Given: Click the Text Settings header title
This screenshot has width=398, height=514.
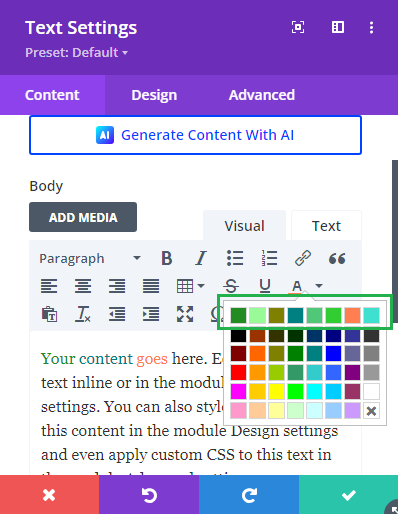Looking at the screenshot, I should (x=81, y=28).
